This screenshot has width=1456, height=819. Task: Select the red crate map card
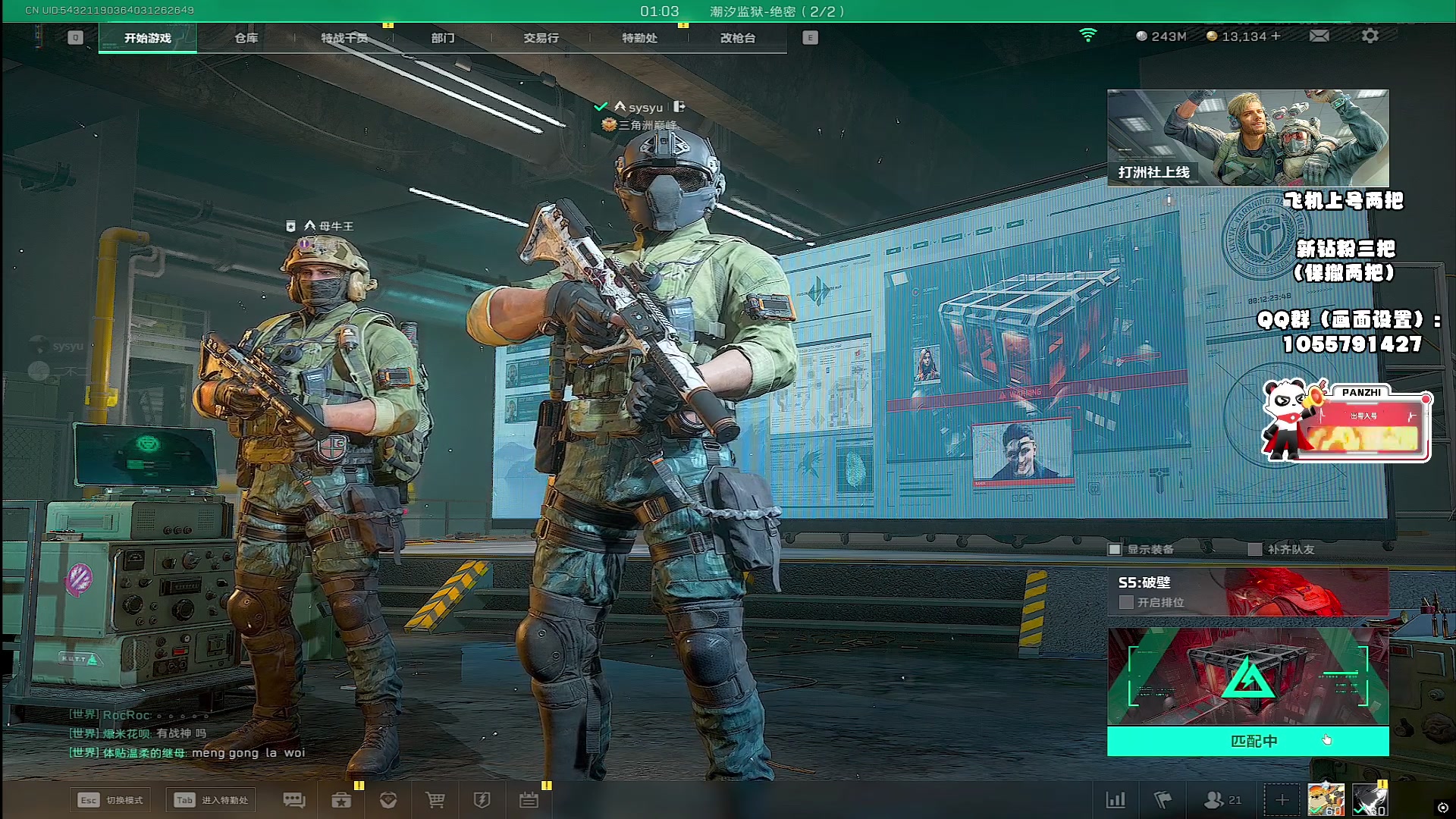click(x=1248, y=676)
